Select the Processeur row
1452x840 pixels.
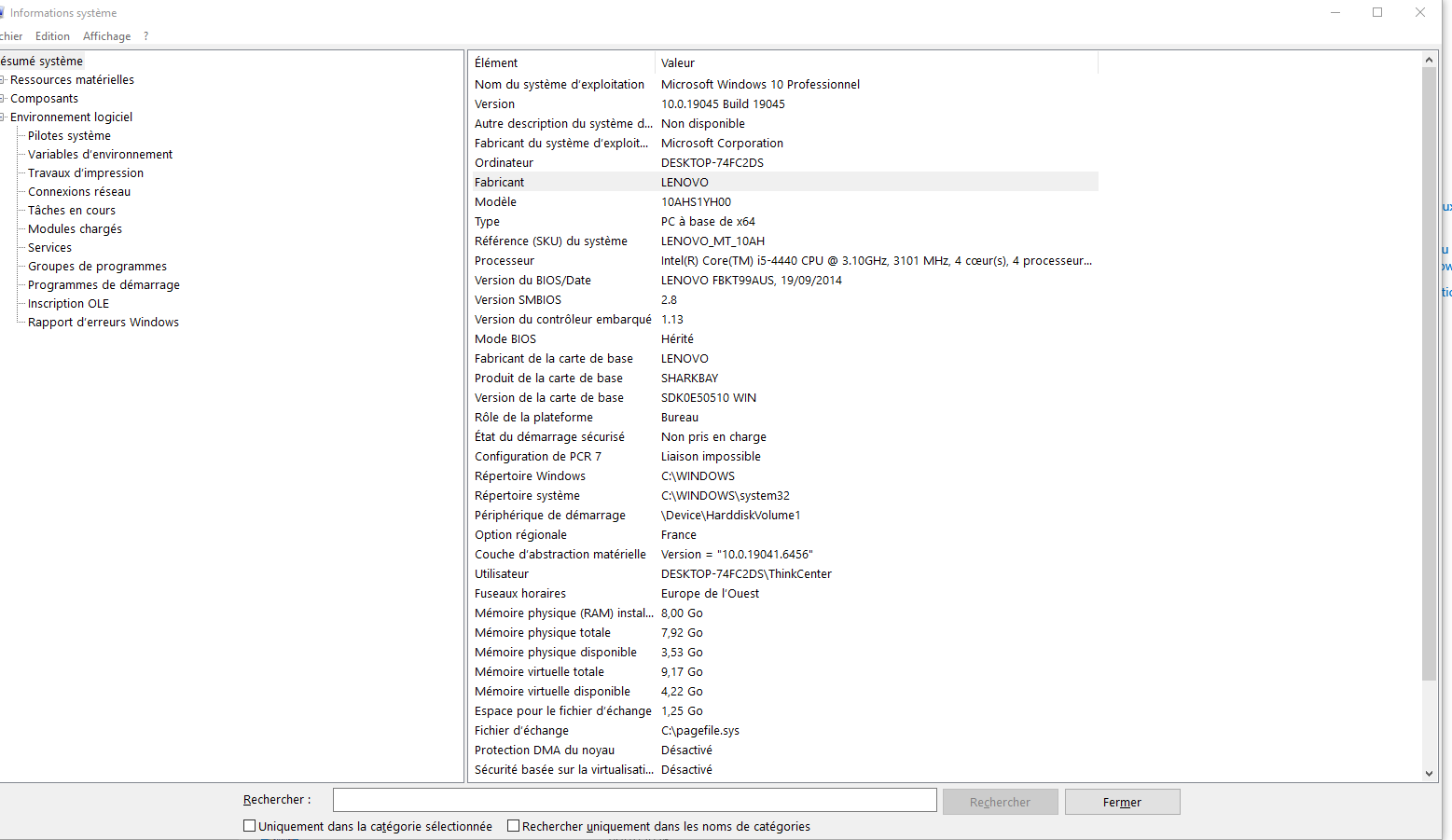(783, 260)
